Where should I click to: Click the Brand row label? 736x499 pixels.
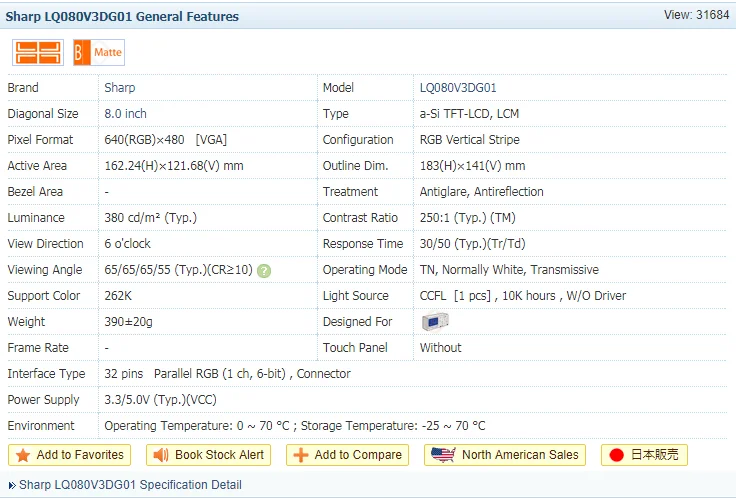coord(23,88)
